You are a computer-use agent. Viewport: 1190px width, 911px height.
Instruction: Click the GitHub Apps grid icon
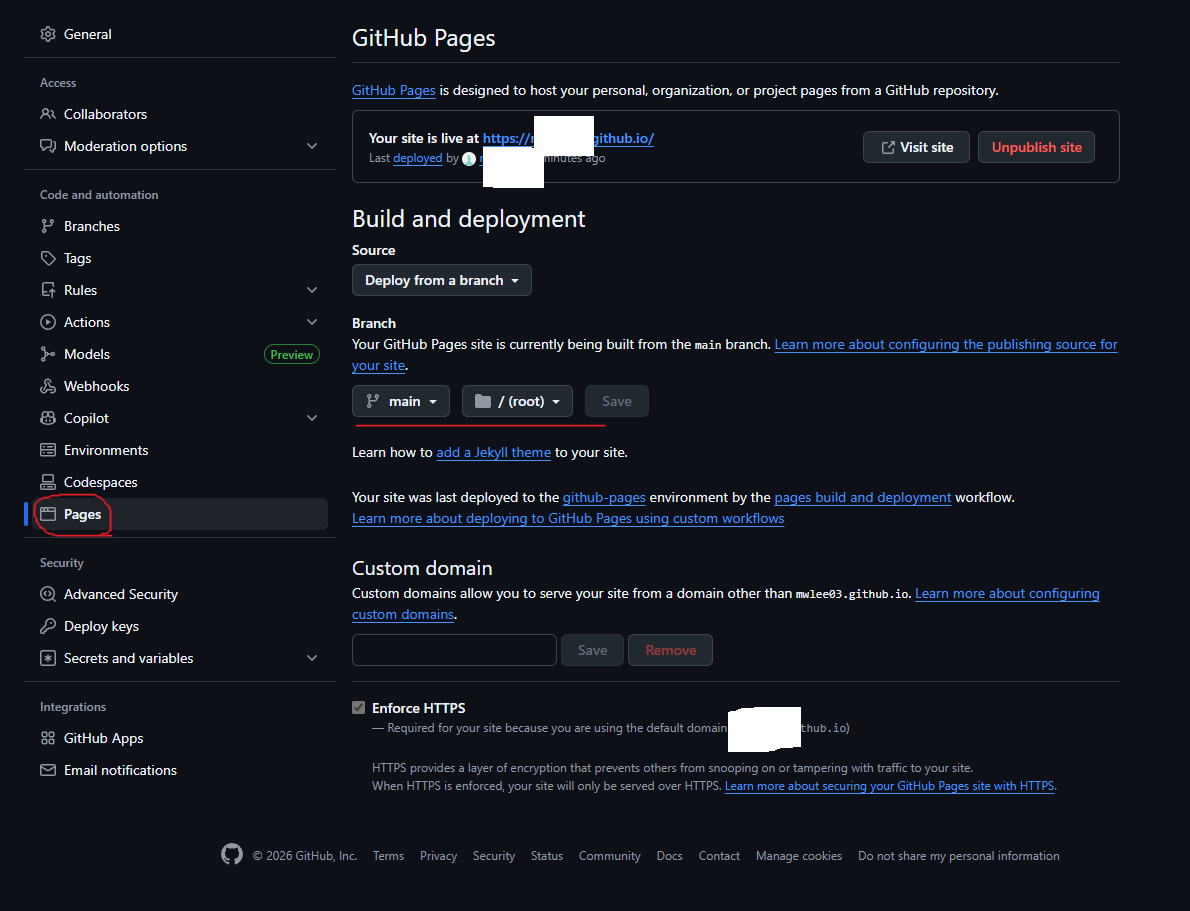click(x=48, y=738)
